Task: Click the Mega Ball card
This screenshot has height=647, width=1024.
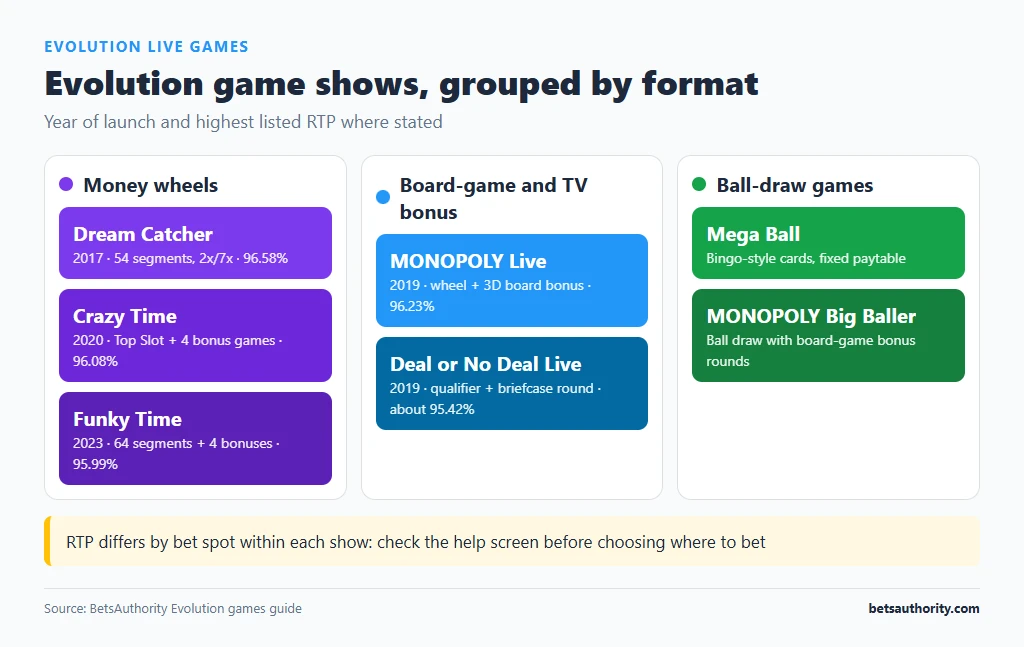Action: 828,243
